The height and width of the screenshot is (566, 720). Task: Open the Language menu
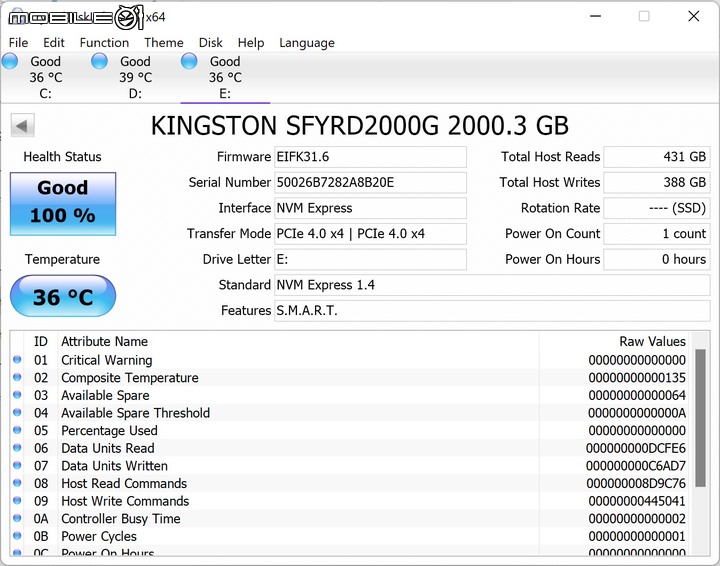[x=307, y=43]
